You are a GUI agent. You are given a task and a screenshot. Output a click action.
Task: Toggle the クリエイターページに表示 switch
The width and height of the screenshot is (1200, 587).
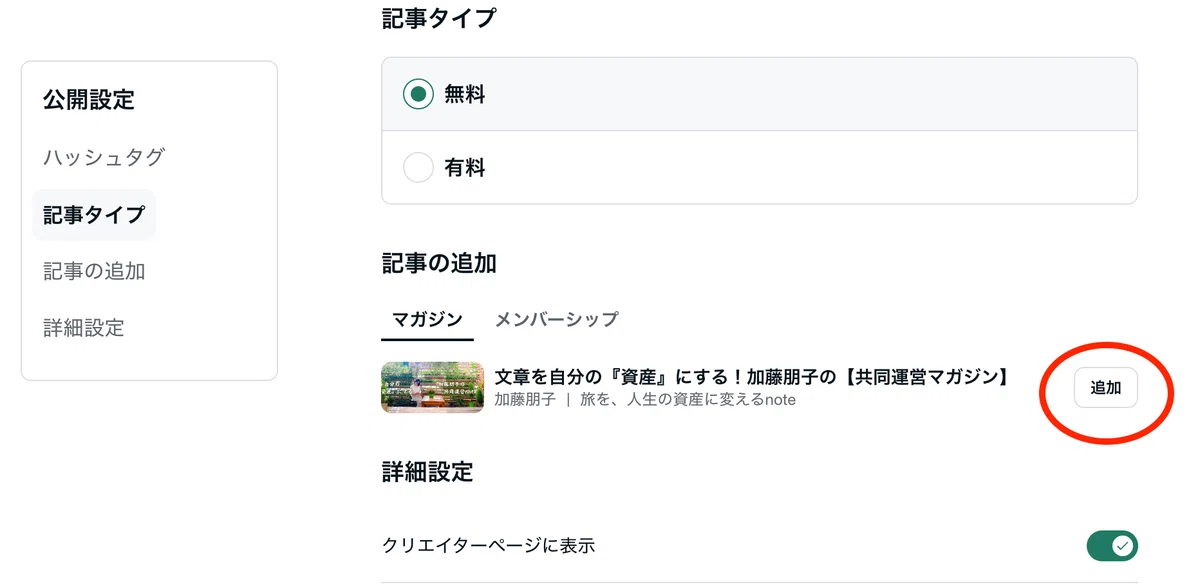click(x=1112, y=546)
